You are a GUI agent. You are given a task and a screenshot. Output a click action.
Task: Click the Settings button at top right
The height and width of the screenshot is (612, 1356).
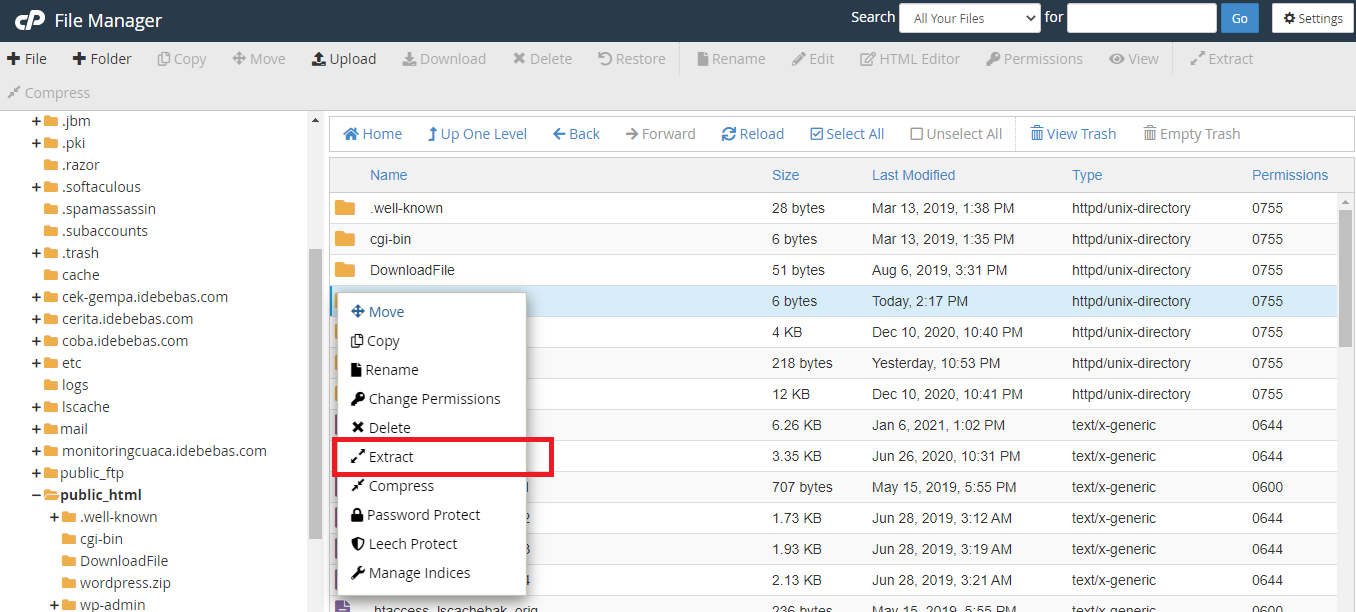point(1312,17)
